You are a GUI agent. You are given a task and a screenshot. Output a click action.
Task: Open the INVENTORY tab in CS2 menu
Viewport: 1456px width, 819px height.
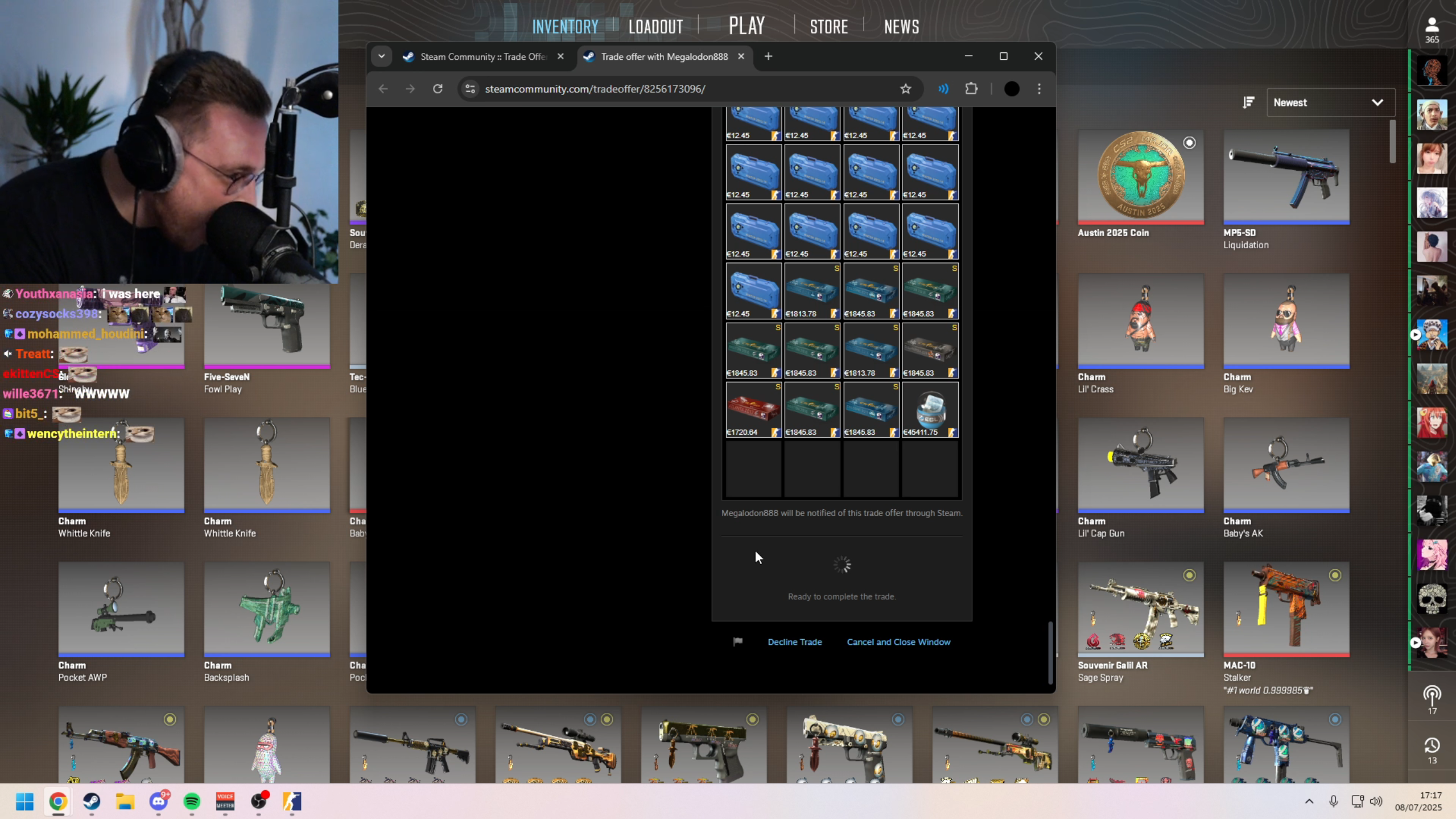coord(565,26)
